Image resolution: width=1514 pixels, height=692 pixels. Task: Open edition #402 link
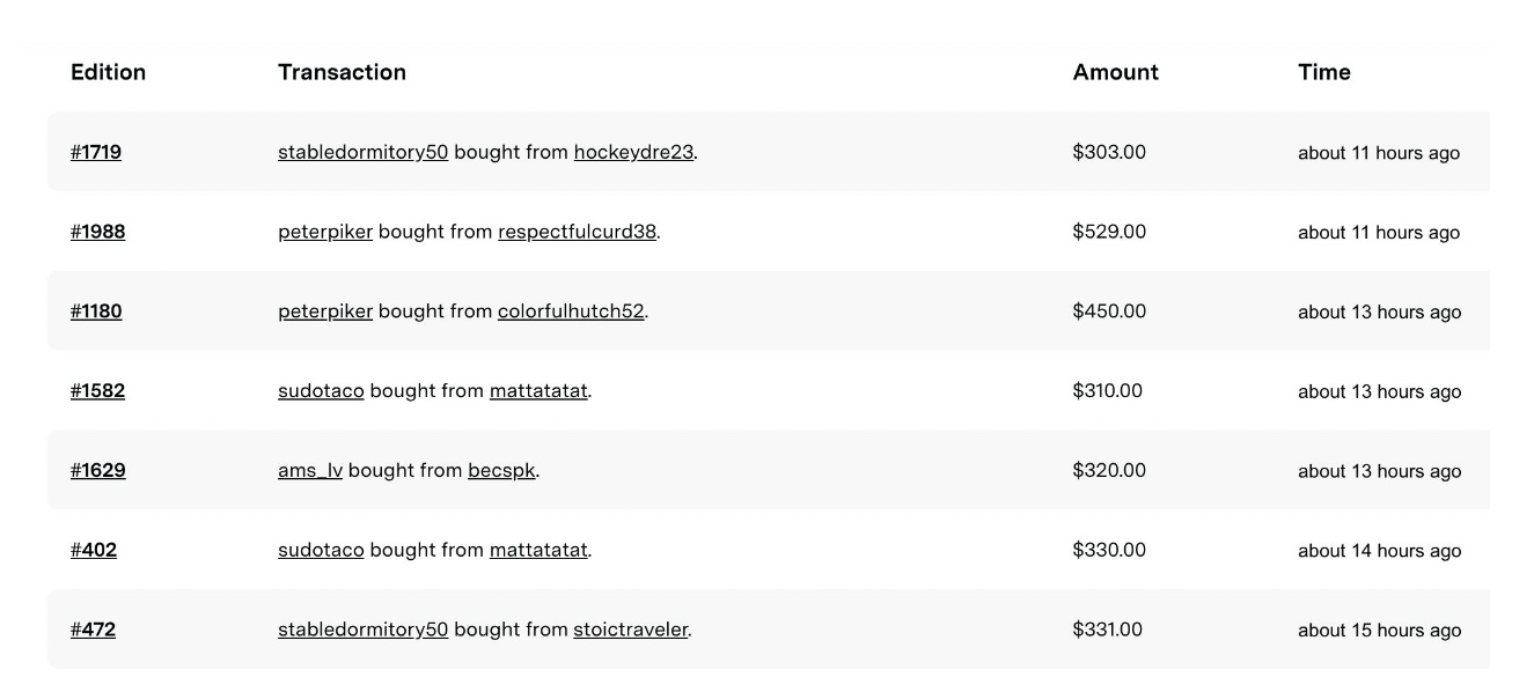[93, 550]
